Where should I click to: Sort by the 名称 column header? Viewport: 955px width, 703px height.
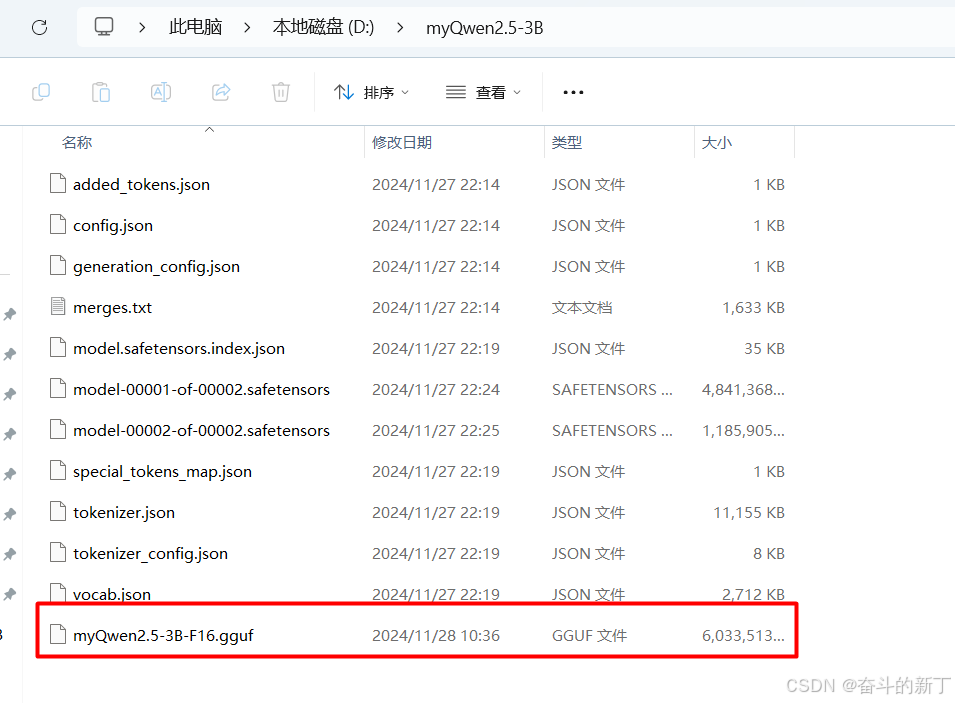click(77, 143)
